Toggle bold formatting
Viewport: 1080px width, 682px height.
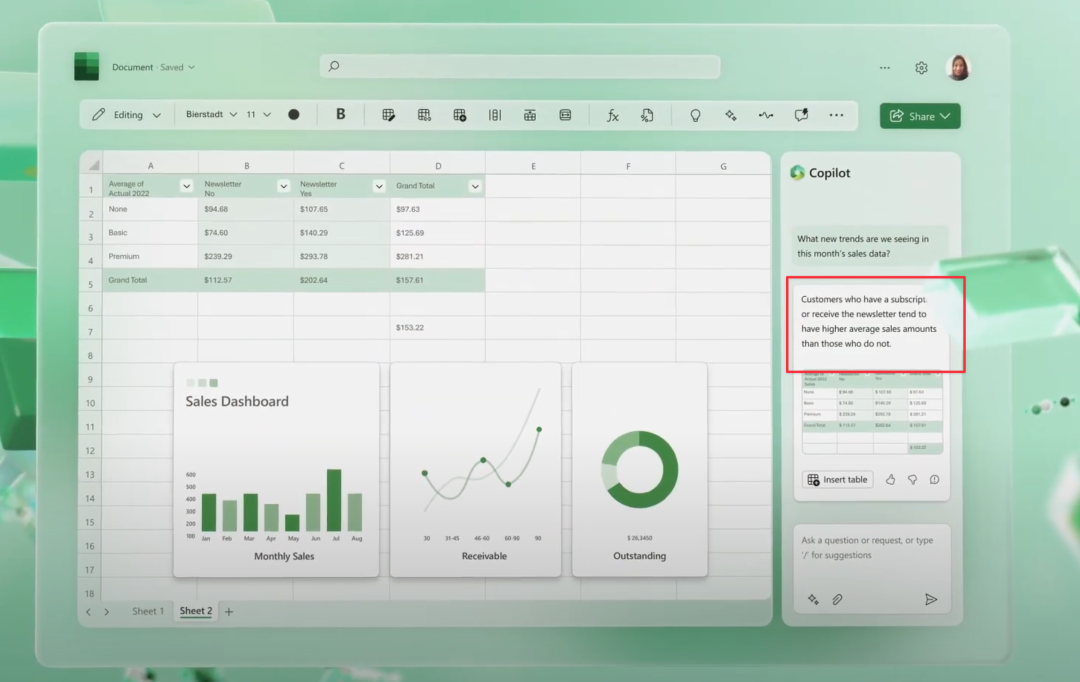[x=340, y=114]
